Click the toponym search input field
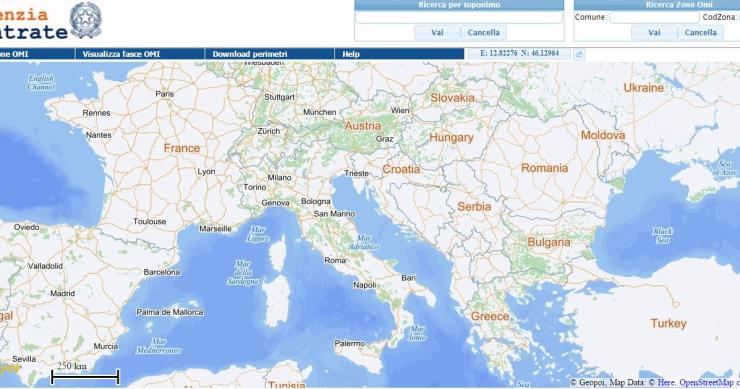This screenshot has height=389, width=740. 459,18
